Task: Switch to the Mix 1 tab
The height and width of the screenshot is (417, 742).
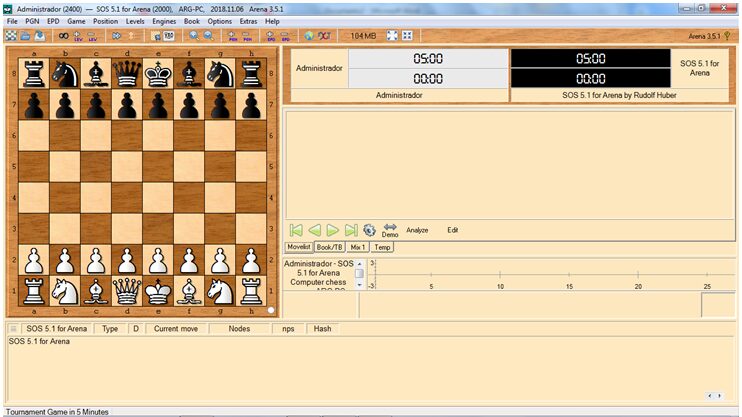Action: 358,247
